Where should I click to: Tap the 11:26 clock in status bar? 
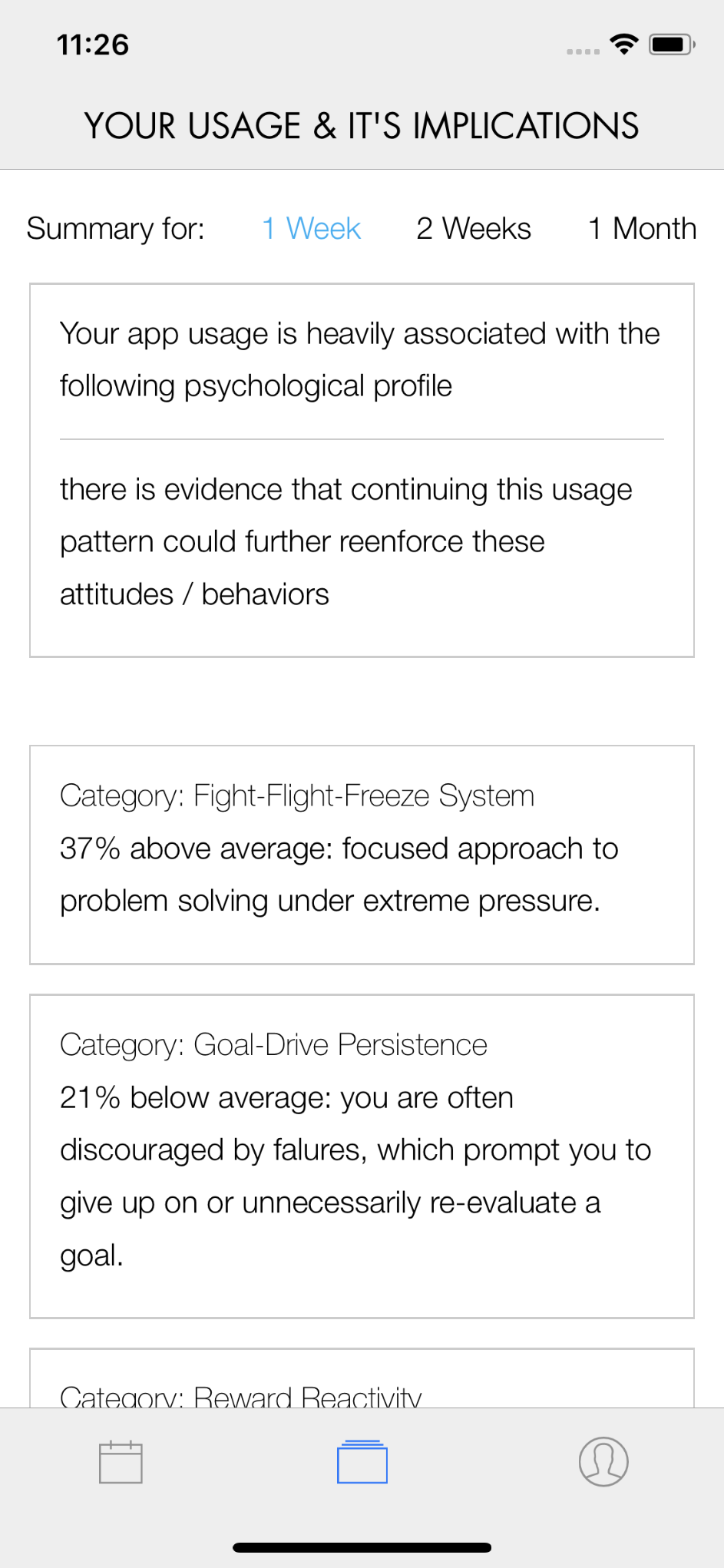93,45
